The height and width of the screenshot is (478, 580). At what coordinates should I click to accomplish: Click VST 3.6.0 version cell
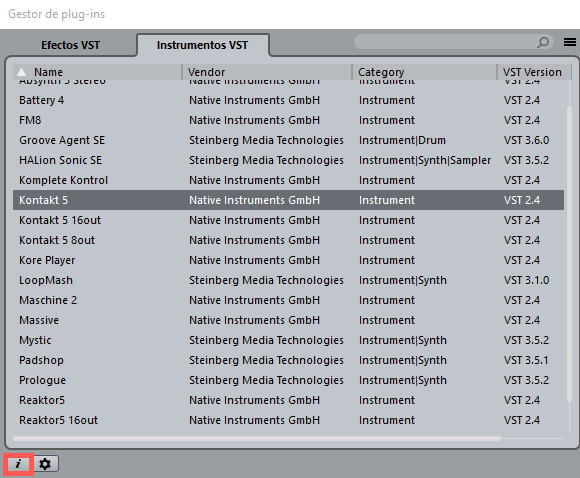[x=526, y=140]
